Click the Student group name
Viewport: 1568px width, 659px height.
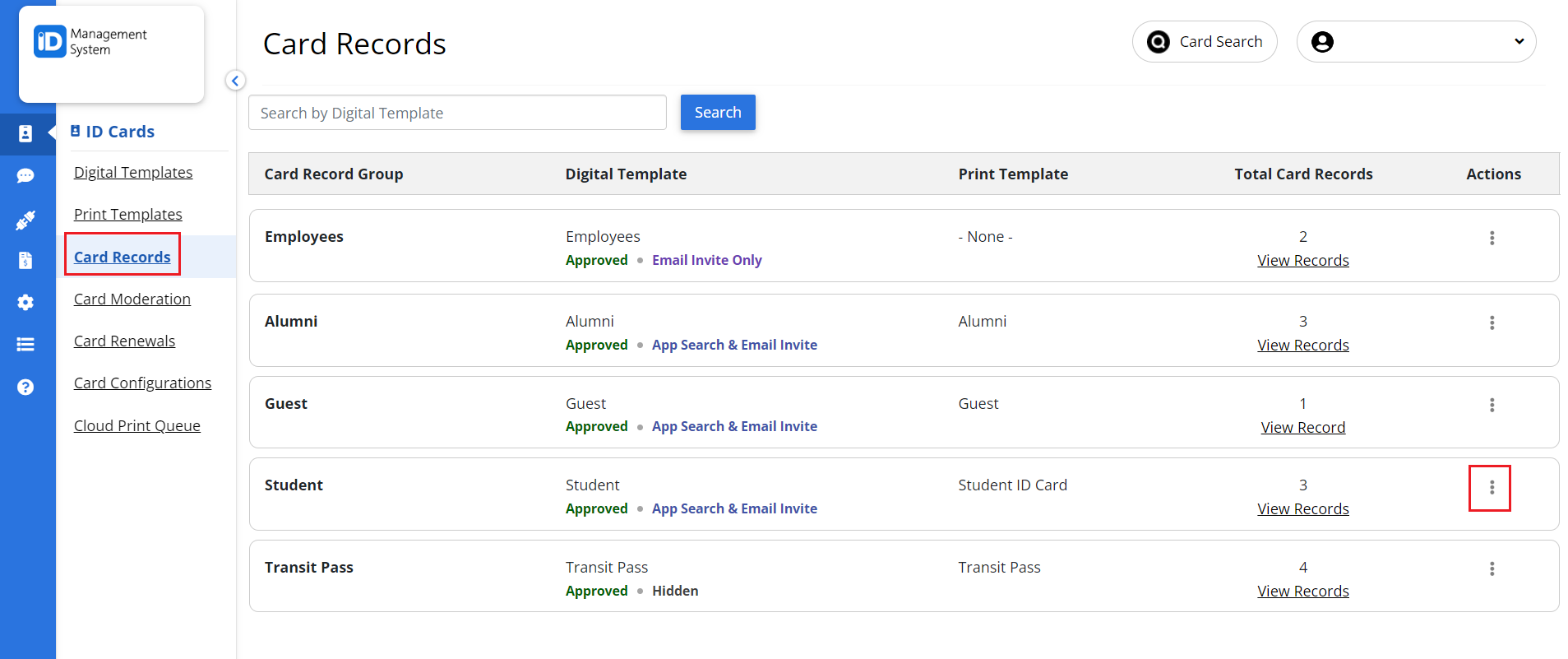pyautogui.click(x=294, y=485)
